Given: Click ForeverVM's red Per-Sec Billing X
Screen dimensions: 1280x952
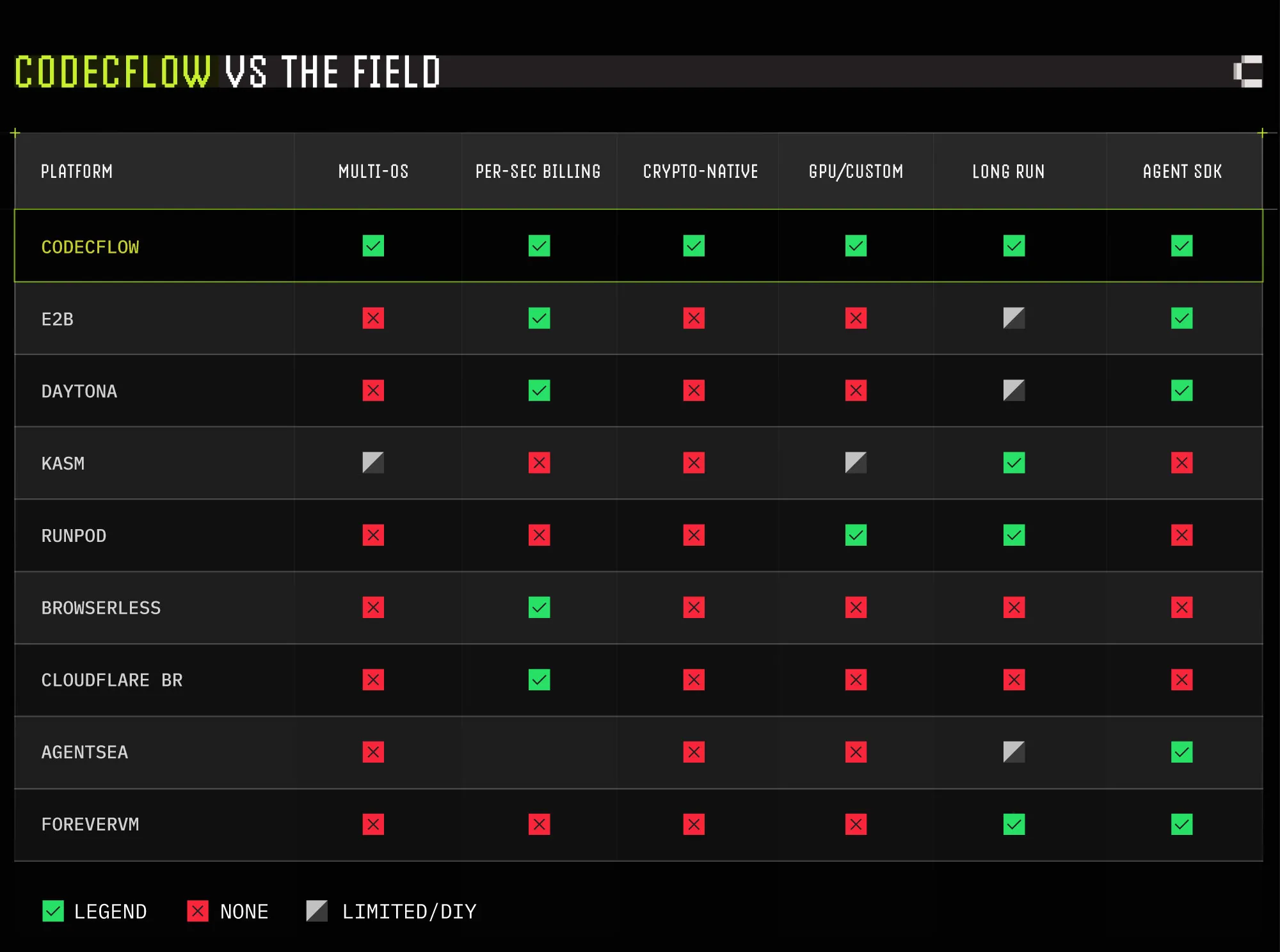Looking at the screenshot, I should [539, 824].
